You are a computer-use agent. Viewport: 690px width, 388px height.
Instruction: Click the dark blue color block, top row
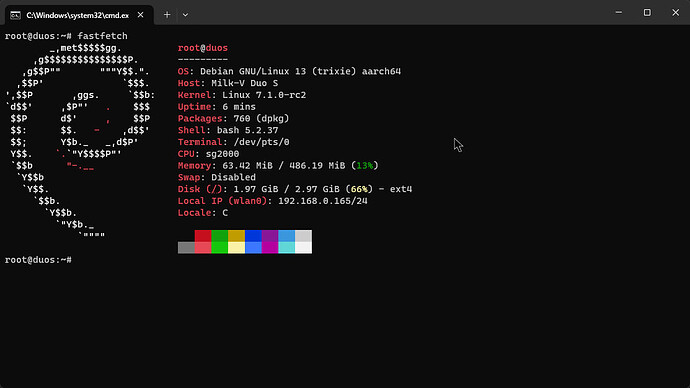(253, 236)
